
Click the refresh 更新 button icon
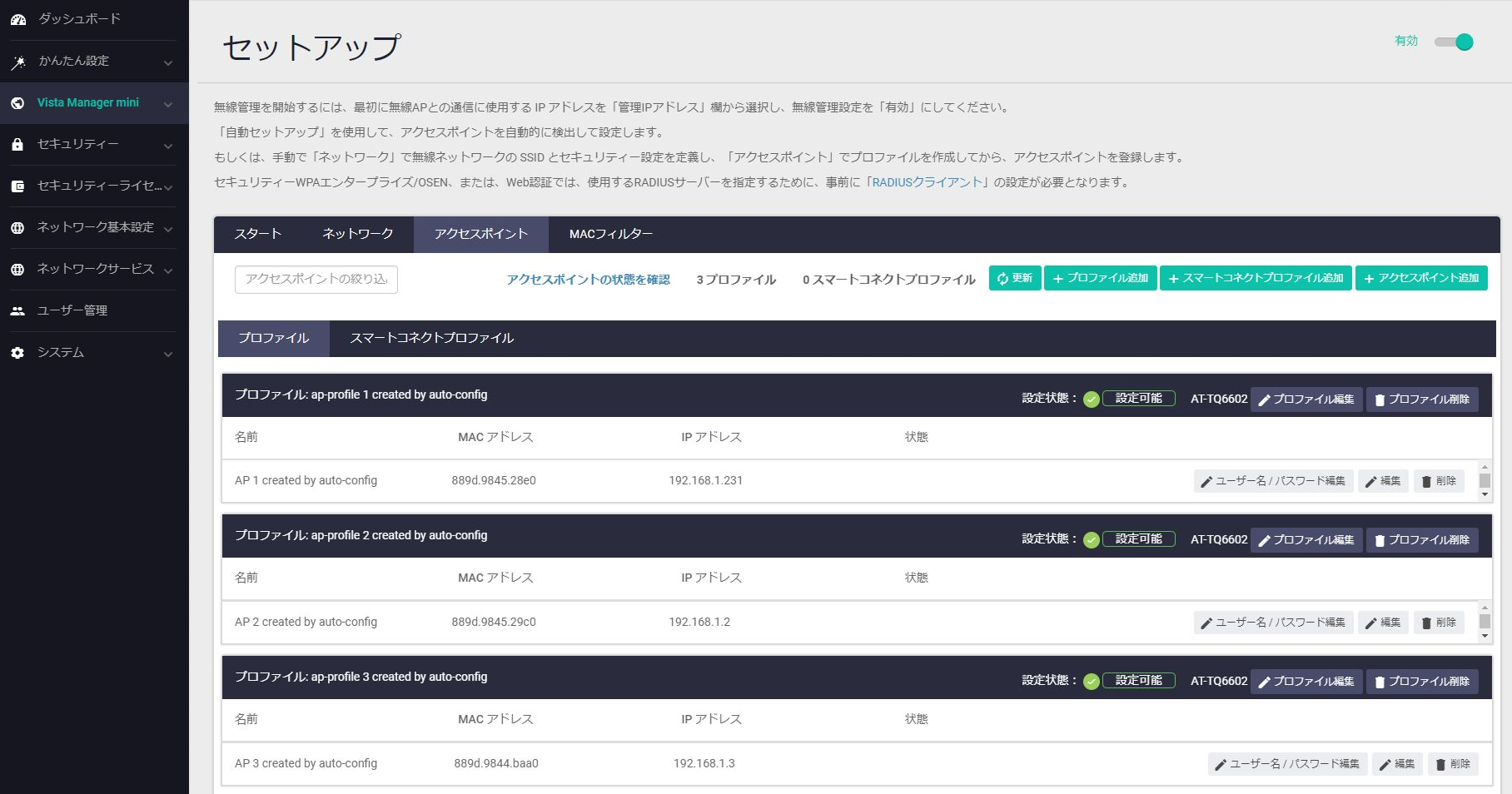1003,279
